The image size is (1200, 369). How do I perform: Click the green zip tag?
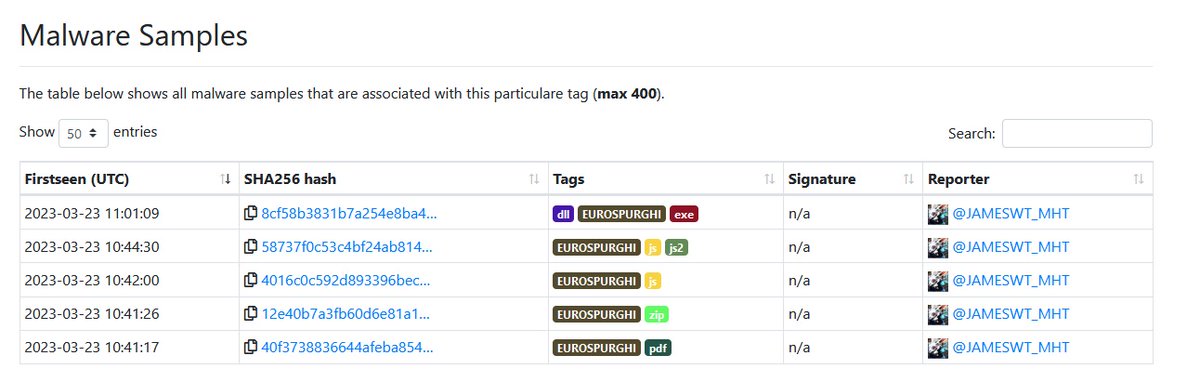(x=657, y=314)
